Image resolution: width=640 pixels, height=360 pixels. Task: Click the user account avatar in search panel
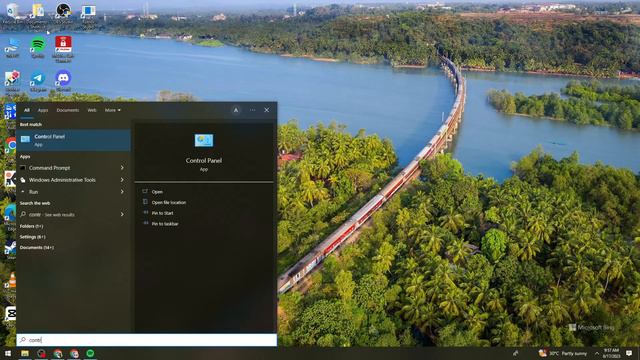[x=236, y=110]
